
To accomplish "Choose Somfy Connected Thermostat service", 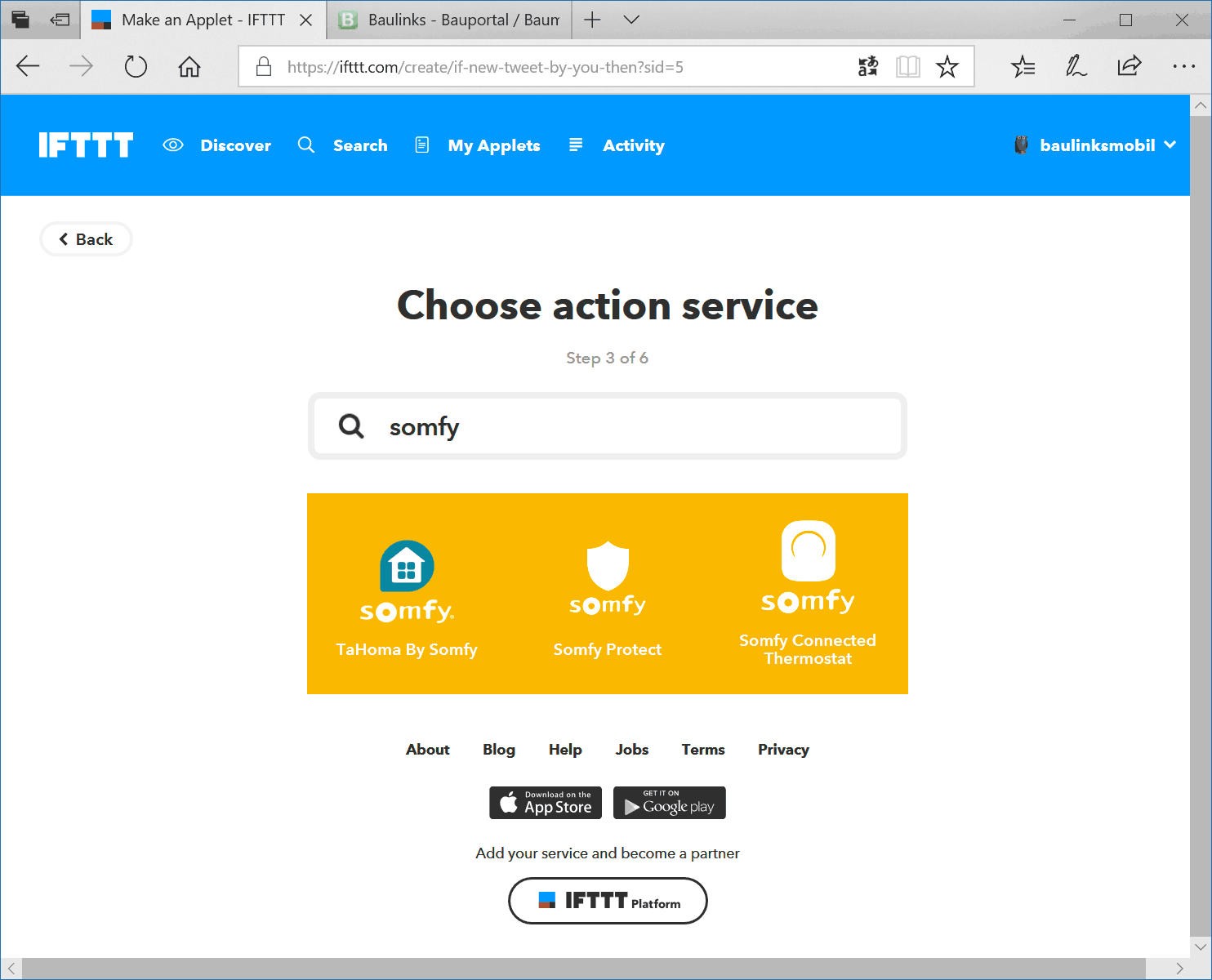I will point(808,595).
